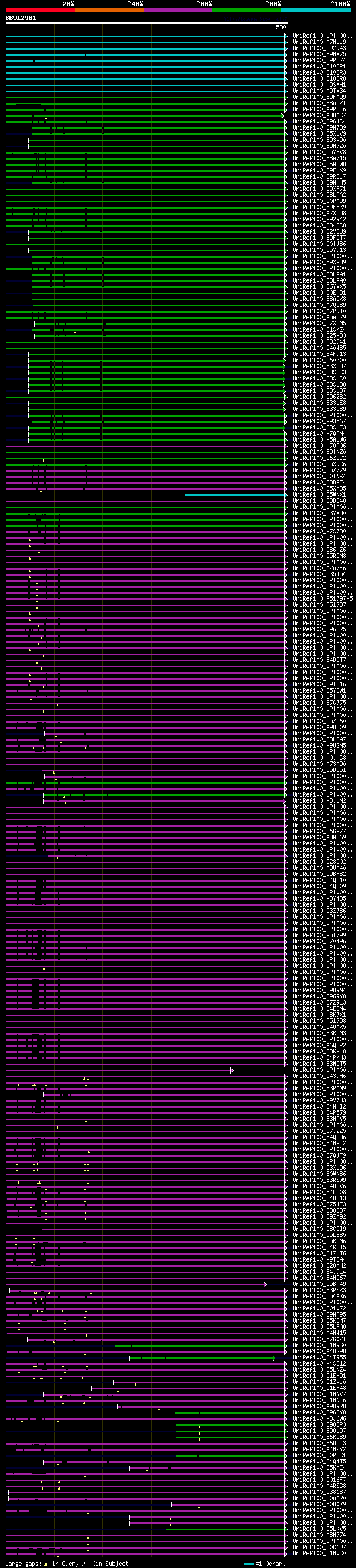Select the UniRef100_B8A715 label

[319, 159]
